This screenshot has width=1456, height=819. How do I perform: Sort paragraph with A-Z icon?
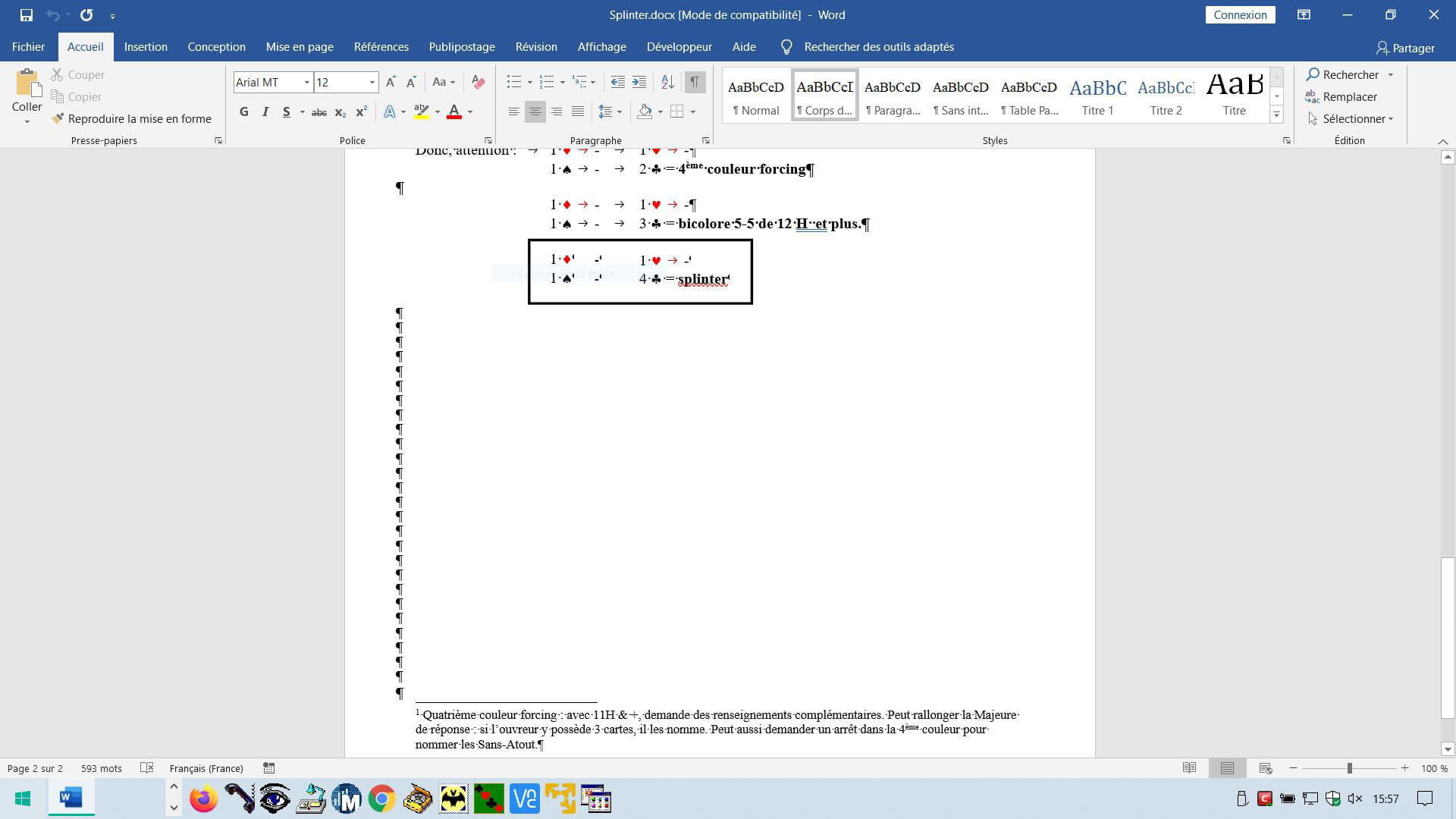click(667, 82)
